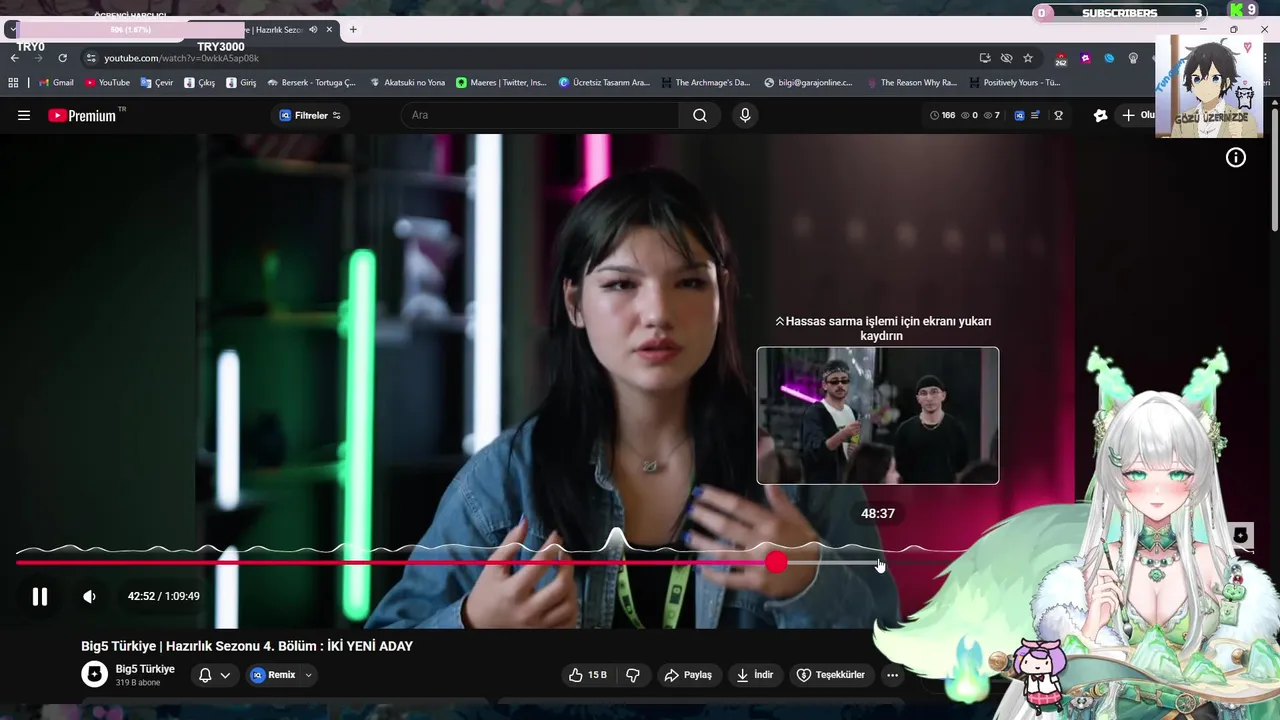Open the star-shaped AI icon near Oluştur
Image resolution: width=1280 pixels, height=720 pixels.
[x=1101, y=115]
